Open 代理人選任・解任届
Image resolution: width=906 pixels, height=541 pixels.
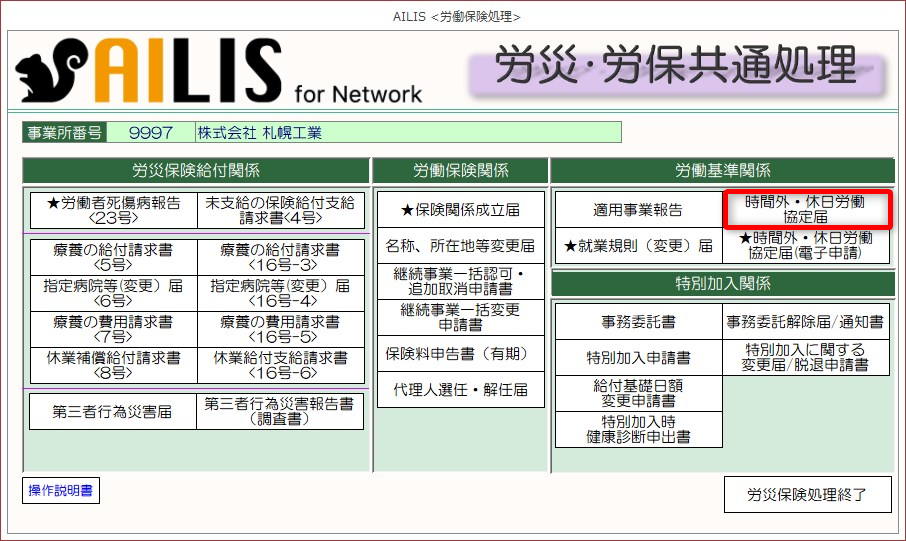(x=460, y=390)
